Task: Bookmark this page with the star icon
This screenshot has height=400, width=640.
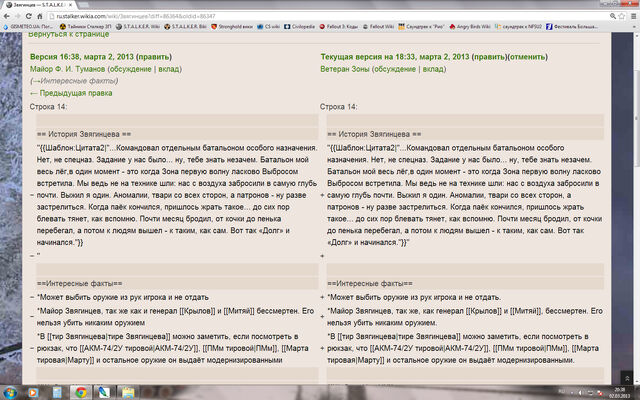Action: coord(622,16)
